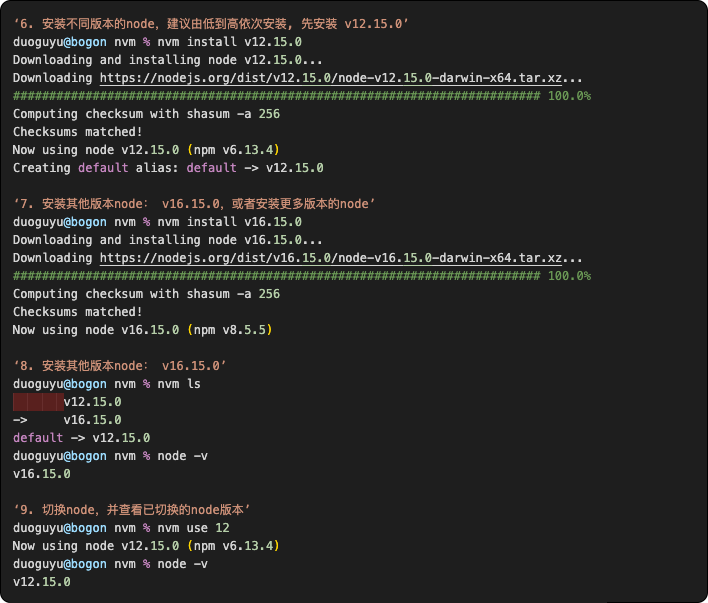The height and width of the screenshot is (603, 708).
Task: Click the red highlighted block before v12.15.0
Action: click(38, 402)
